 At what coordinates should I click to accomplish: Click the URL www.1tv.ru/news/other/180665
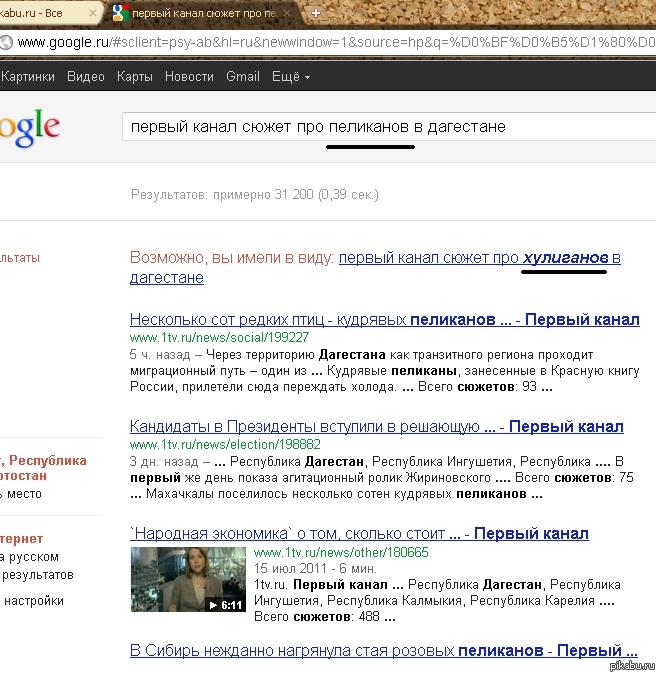click(x=341, y=552)
